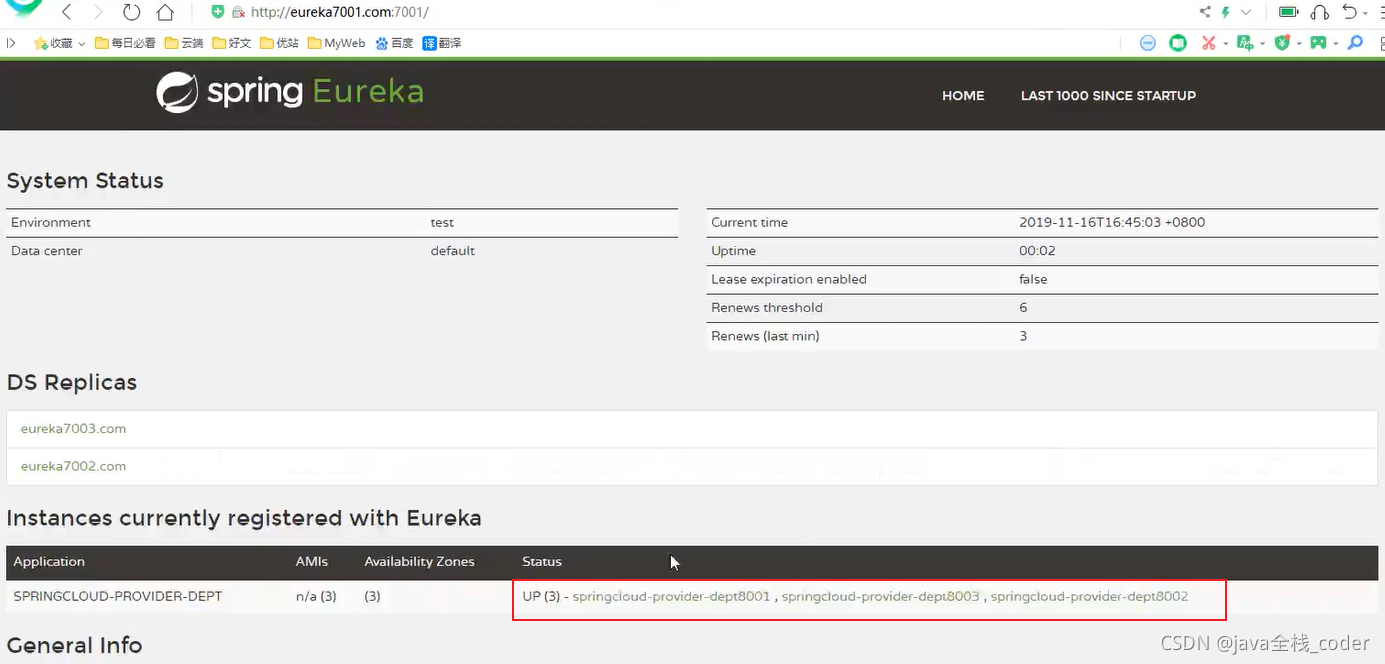This screenshot has height=664, width=1385.
Task: Click the green lightning speed-mode icon
Action: pos(1225,12)
